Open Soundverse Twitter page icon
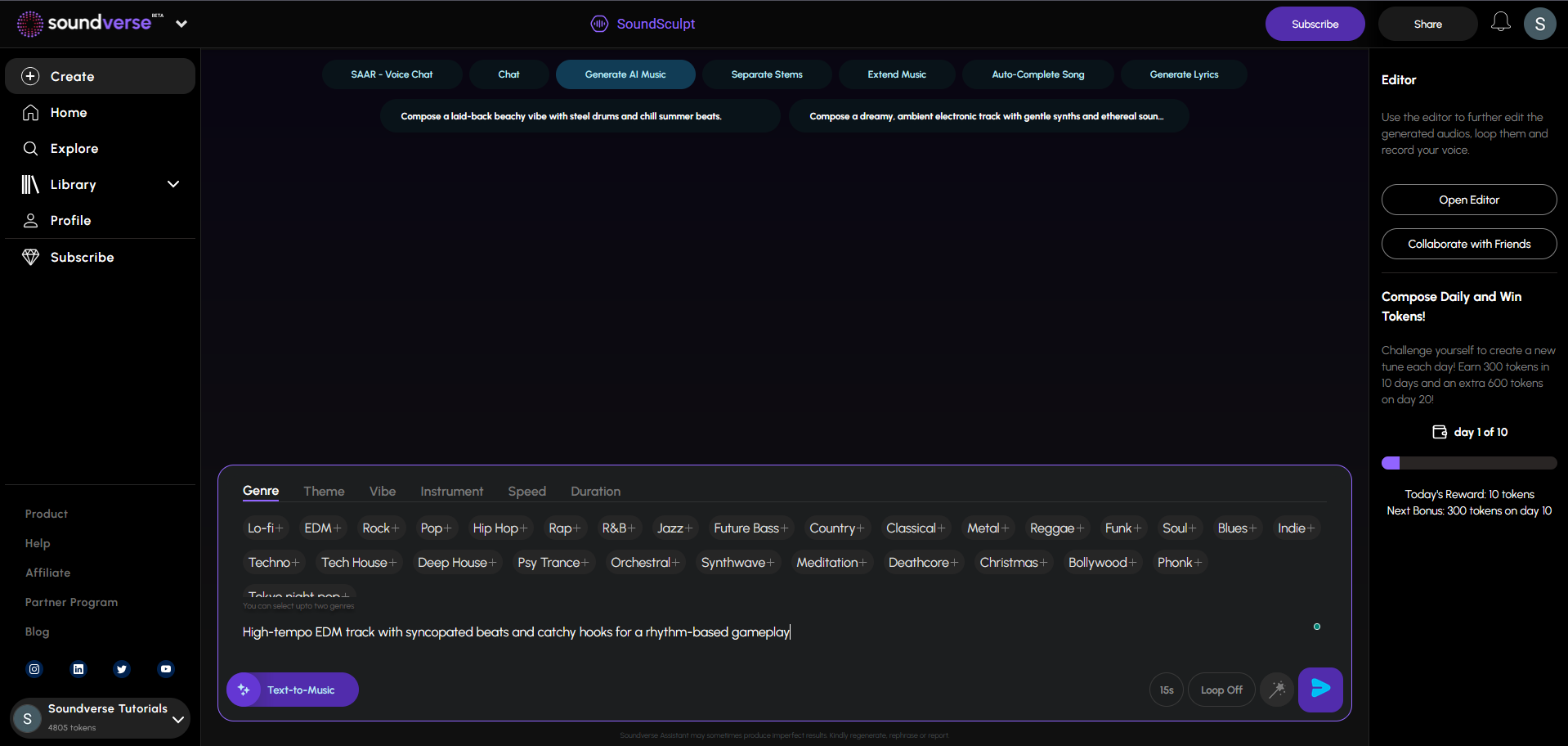Viewport: 1568px width, 746px height. (x=122, y=669)
